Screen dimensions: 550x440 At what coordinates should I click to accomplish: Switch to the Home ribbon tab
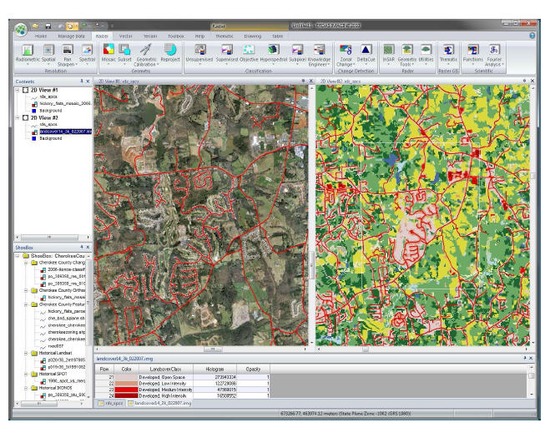pyautogui.click(x=41, y=36)
